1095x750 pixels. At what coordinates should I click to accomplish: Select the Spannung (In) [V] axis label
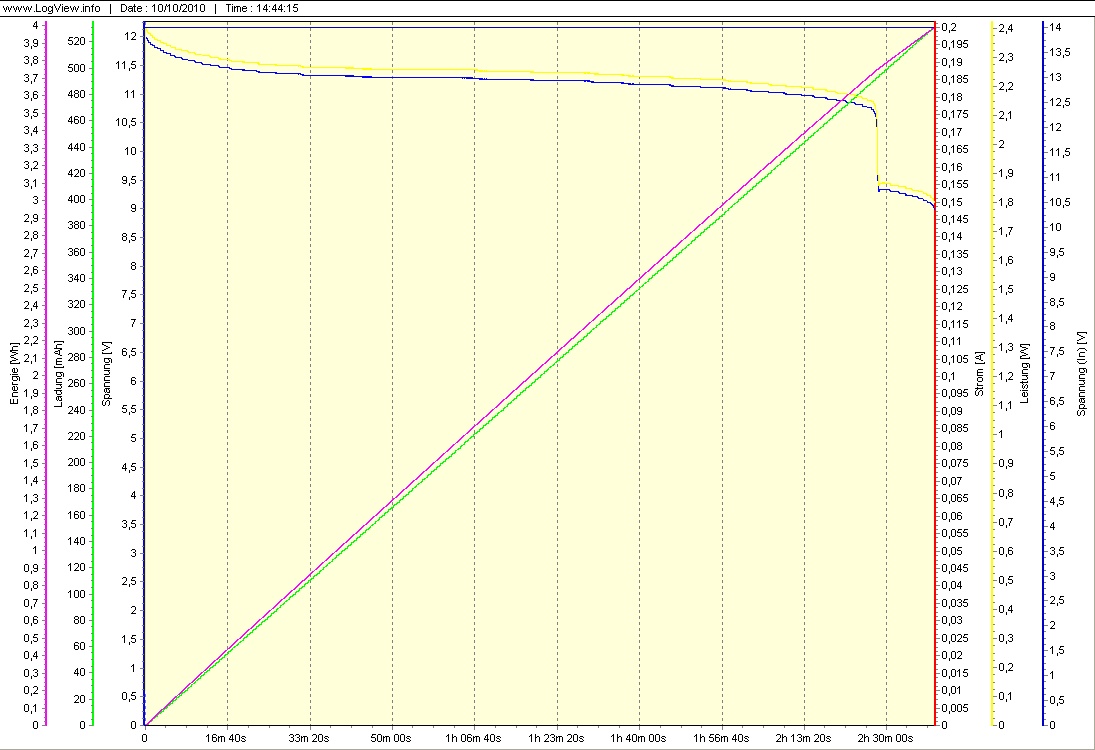tap(1082, 374)
